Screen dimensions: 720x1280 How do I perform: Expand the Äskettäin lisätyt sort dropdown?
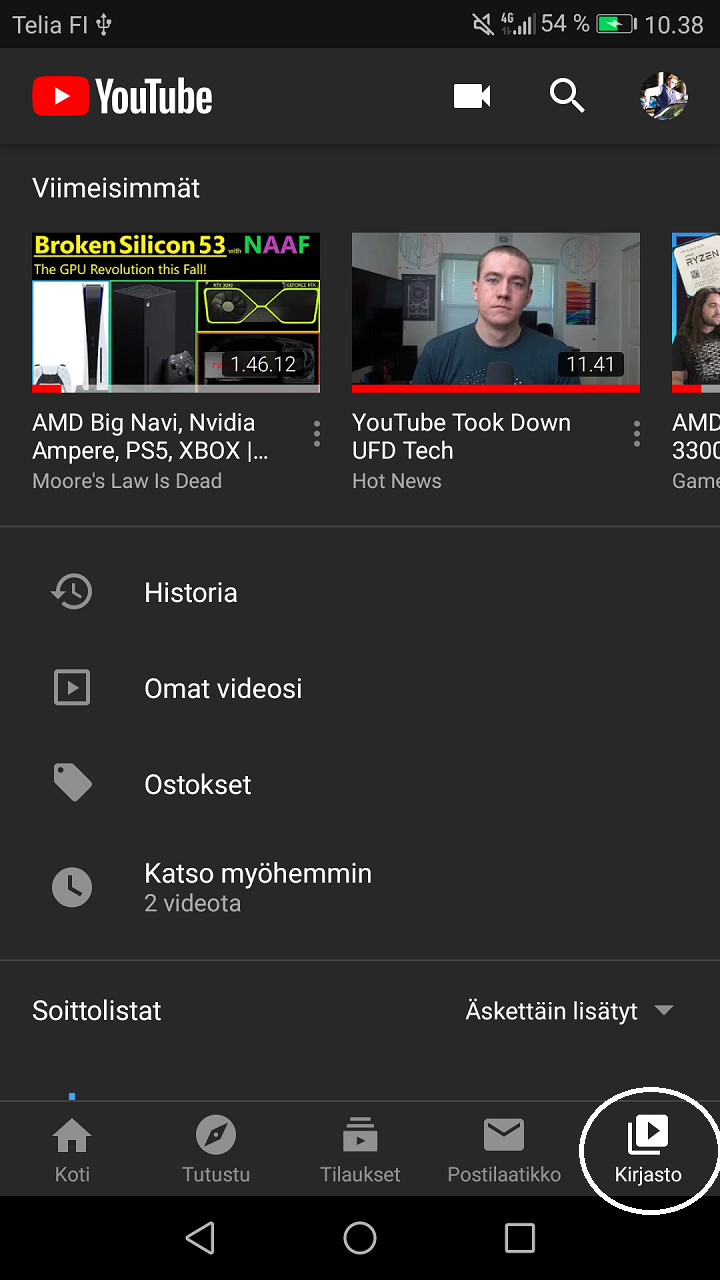coord(570,1011)
